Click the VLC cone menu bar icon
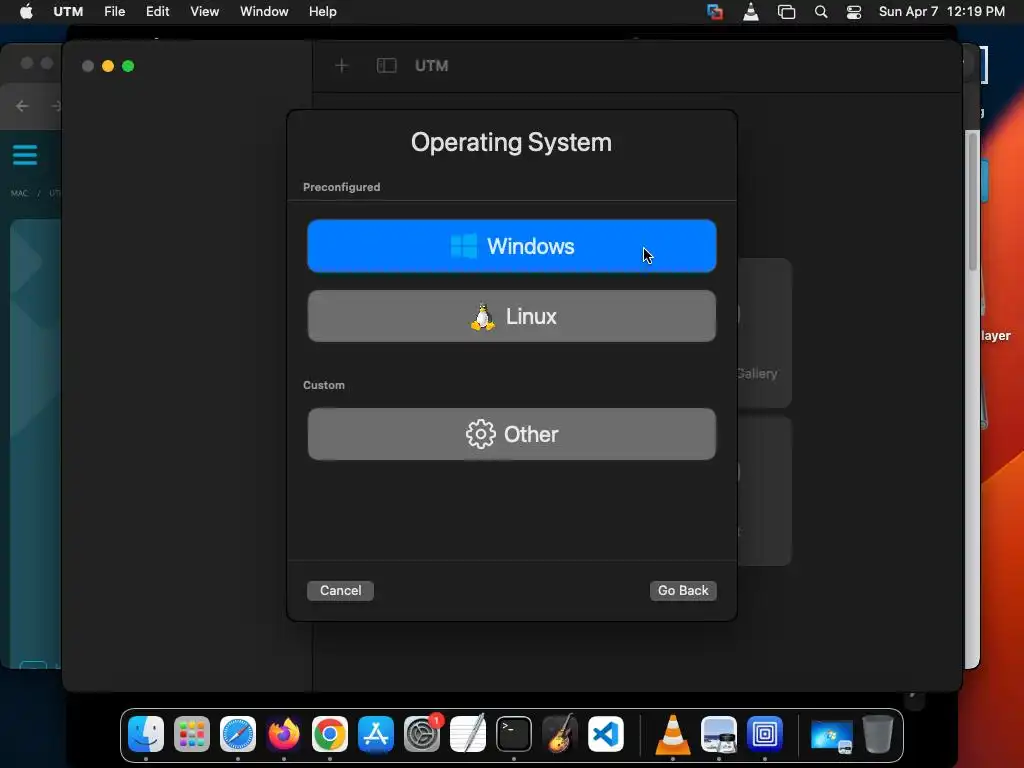 (751, 12)
